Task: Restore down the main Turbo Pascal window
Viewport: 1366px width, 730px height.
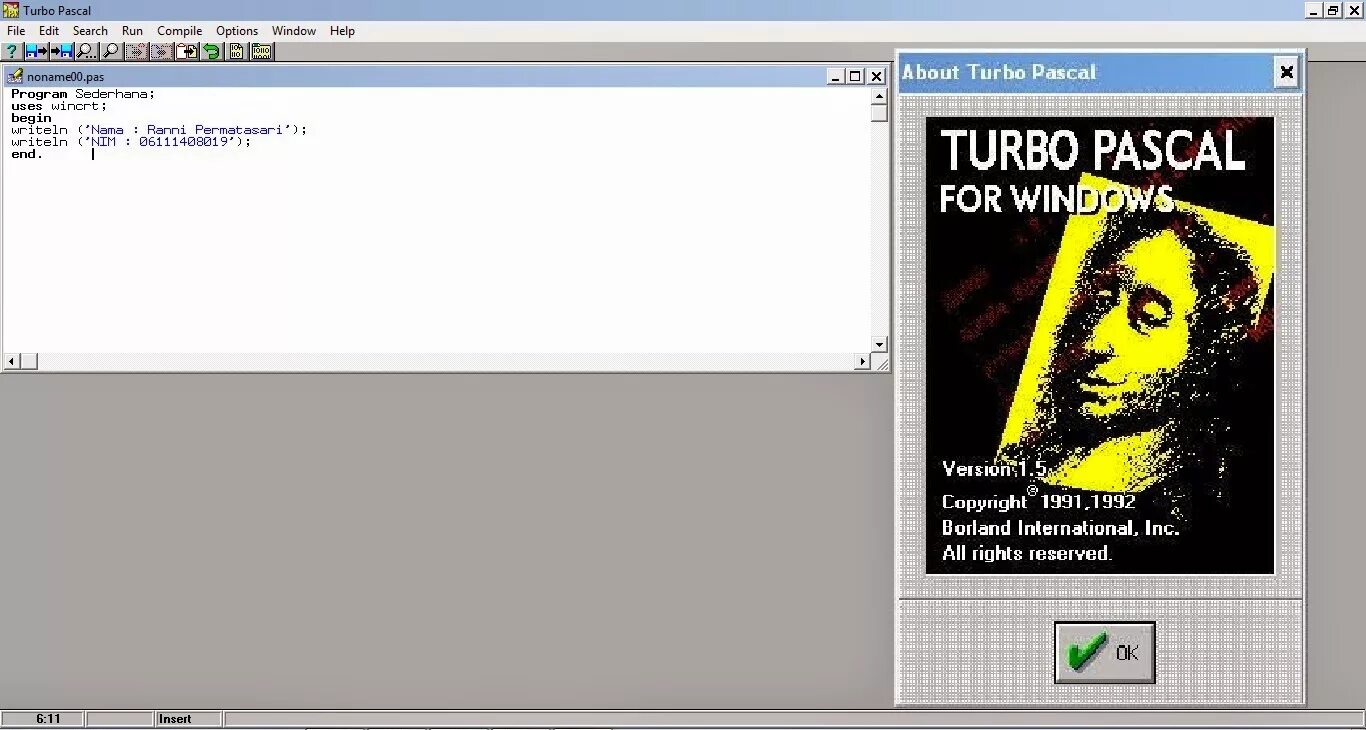Action: (x=1333, y=10)
